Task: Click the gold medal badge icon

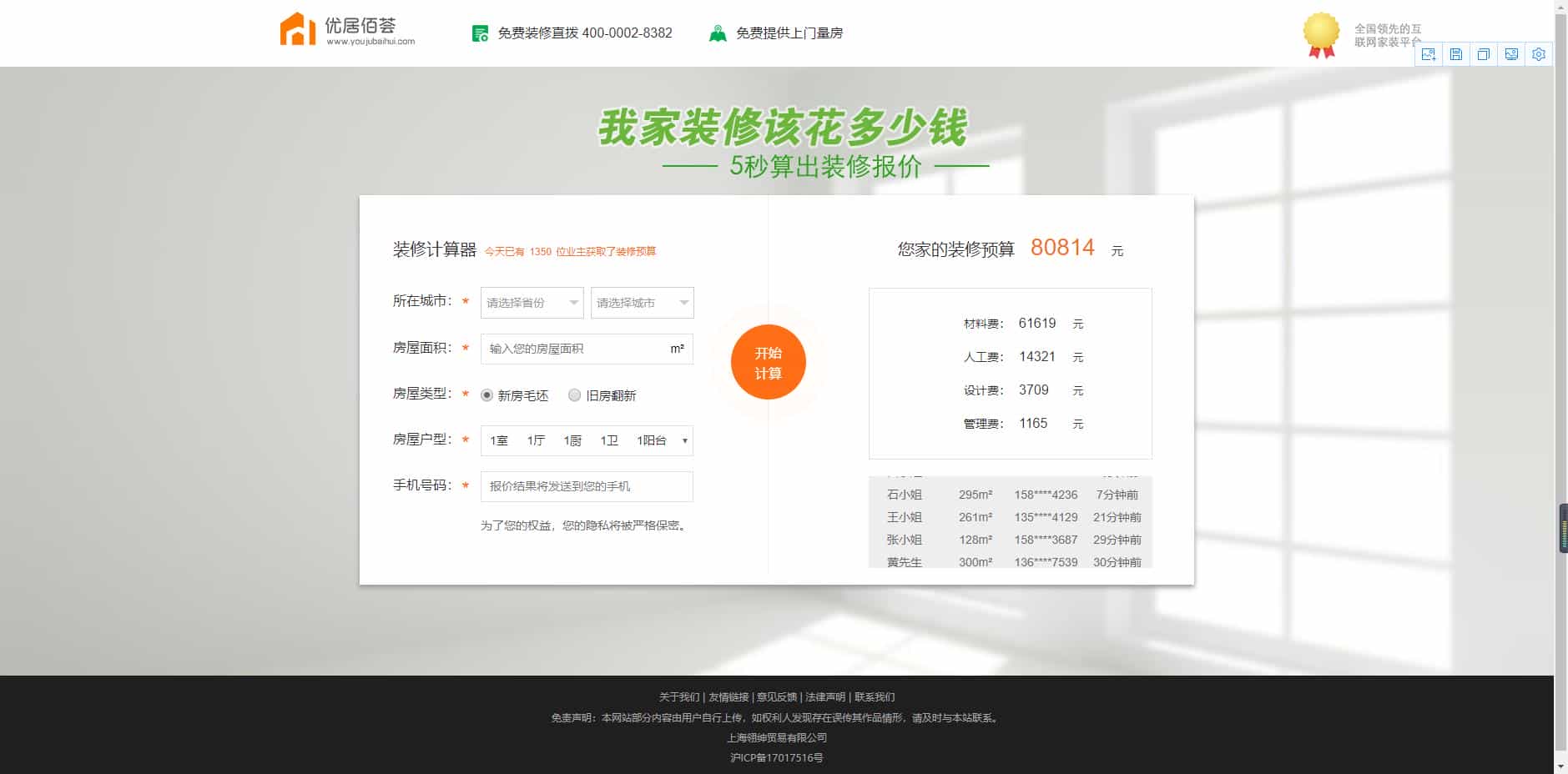Action: coord(1321,35)
